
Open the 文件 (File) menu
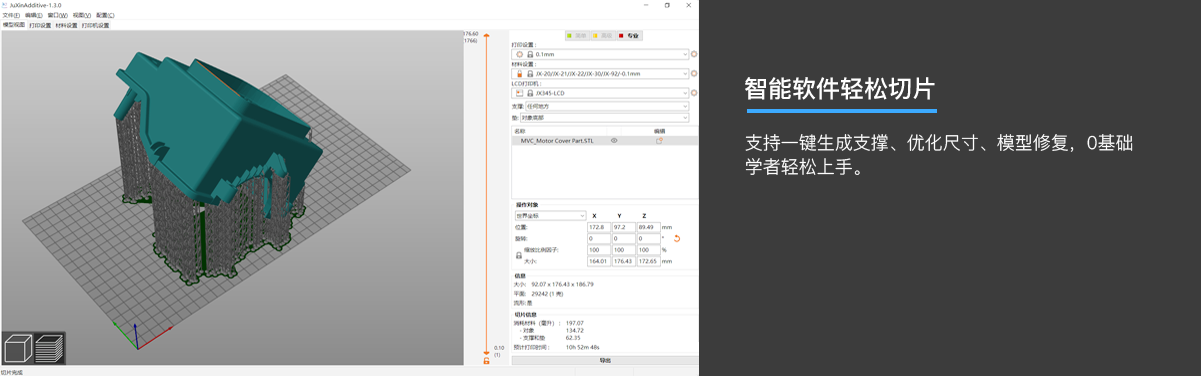[x=11, y=15]
